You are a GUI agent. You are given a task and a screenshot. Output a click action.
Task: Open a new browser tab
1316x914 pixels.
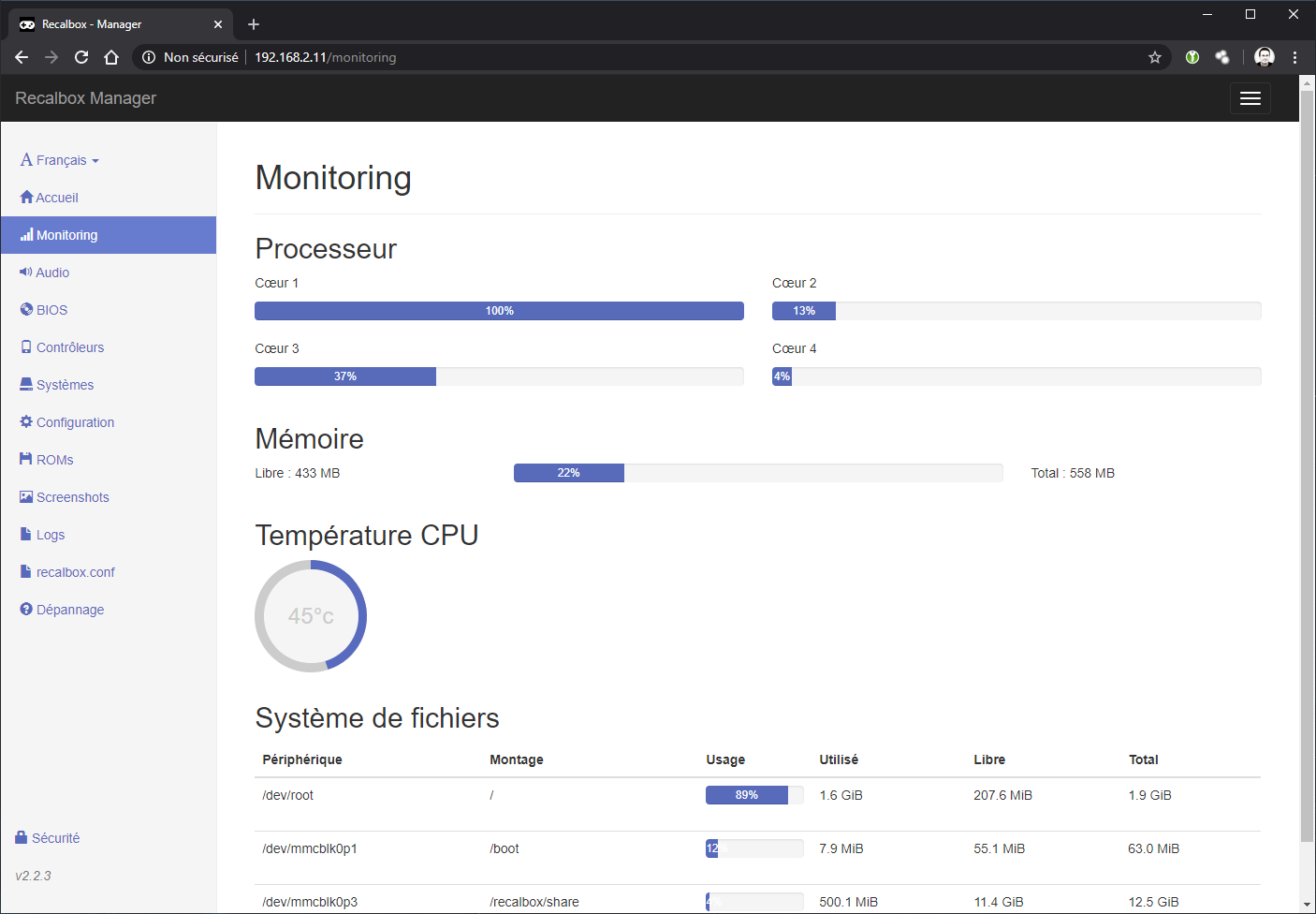pyautogui.click(x=254, y=24)
